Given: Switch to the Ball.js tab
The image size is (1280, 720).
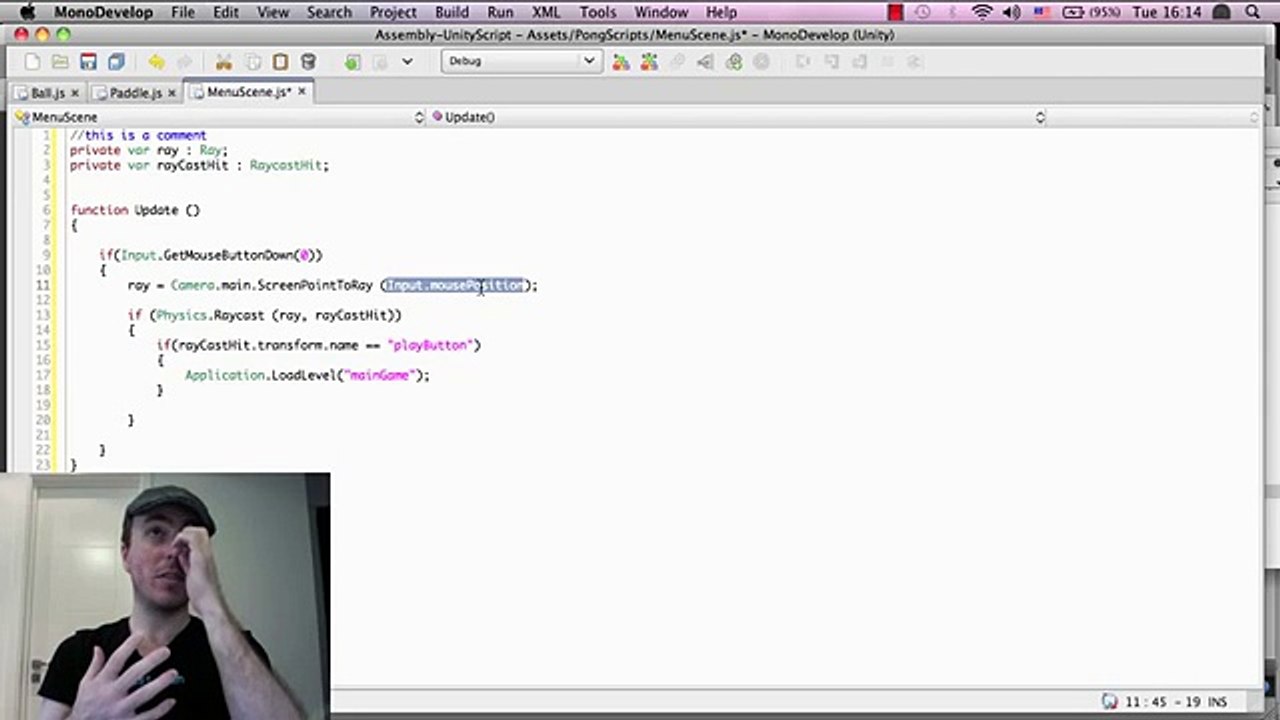Looking at the screenshot, I should pos(47,93).
